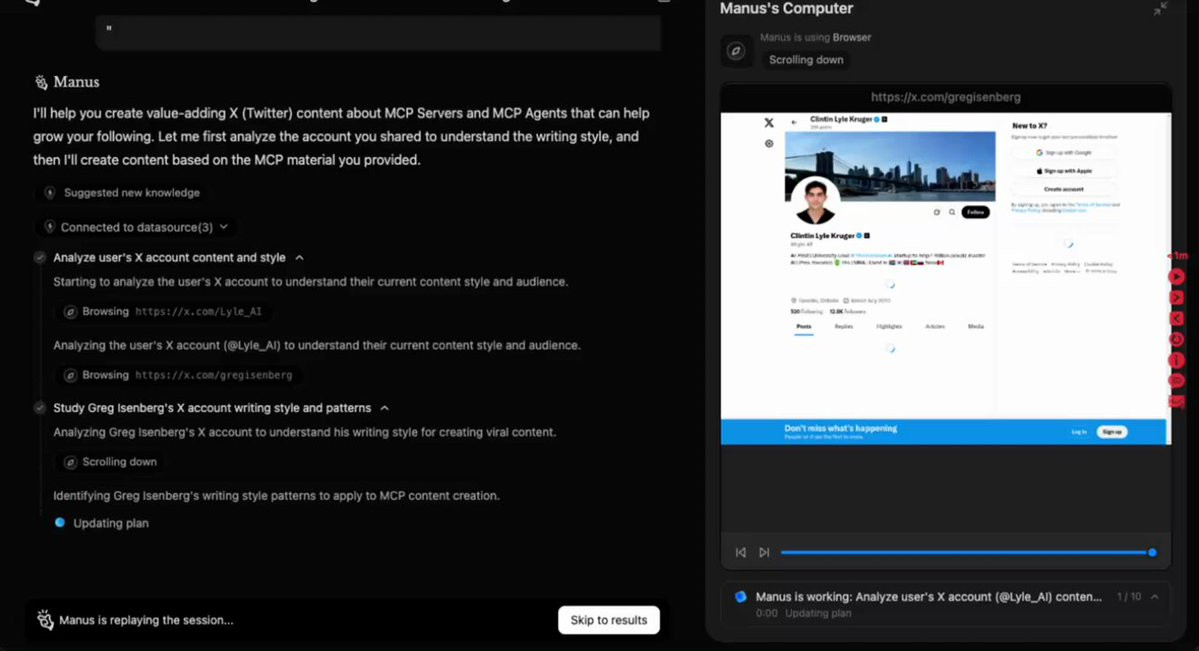Click Log in on the blue banner
Image resolution: width=1199 pixels, height=651 pixels.
[x=1079, y=432]
